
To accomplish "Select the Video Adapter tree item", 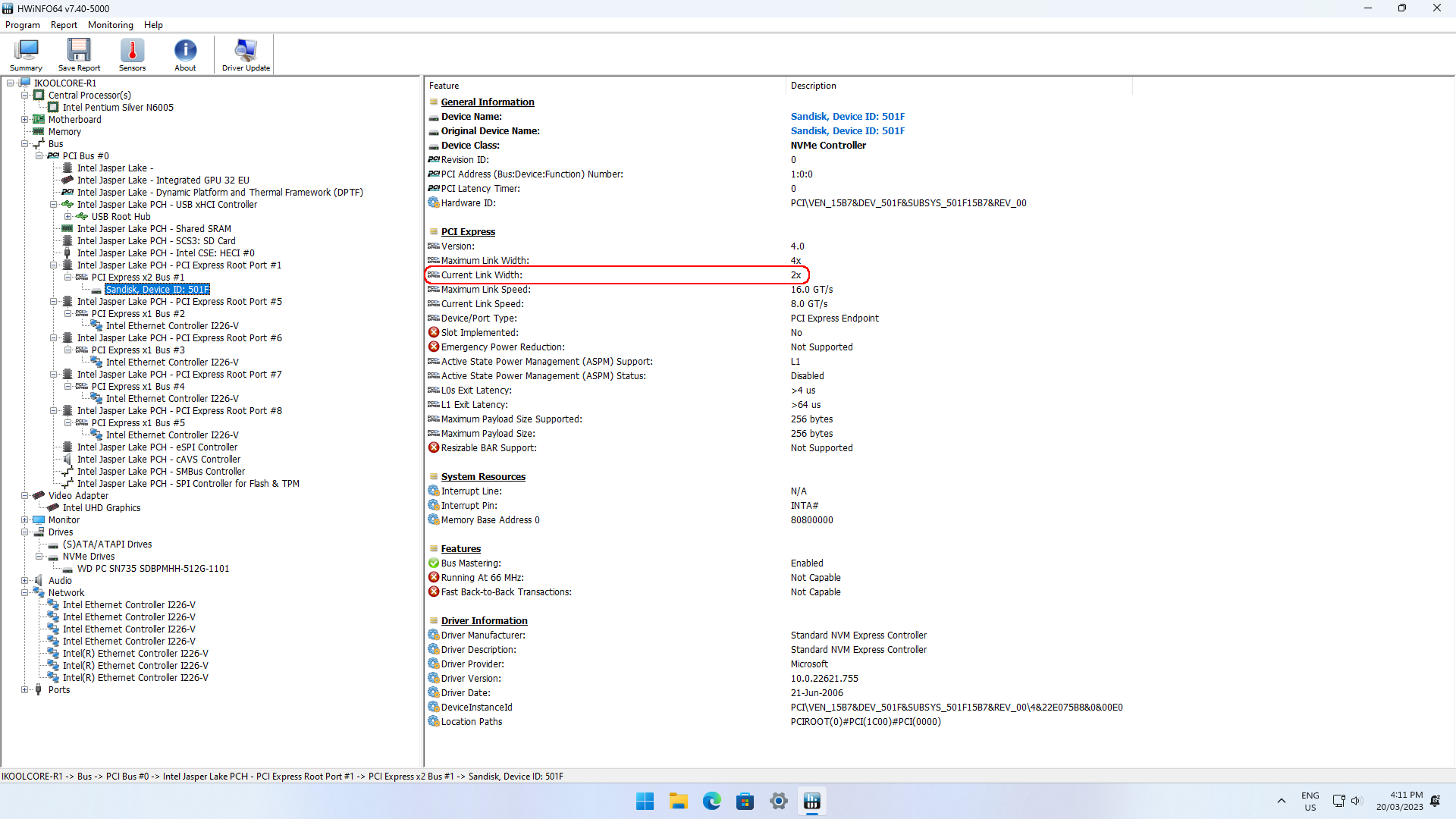I will pos(78,496).
